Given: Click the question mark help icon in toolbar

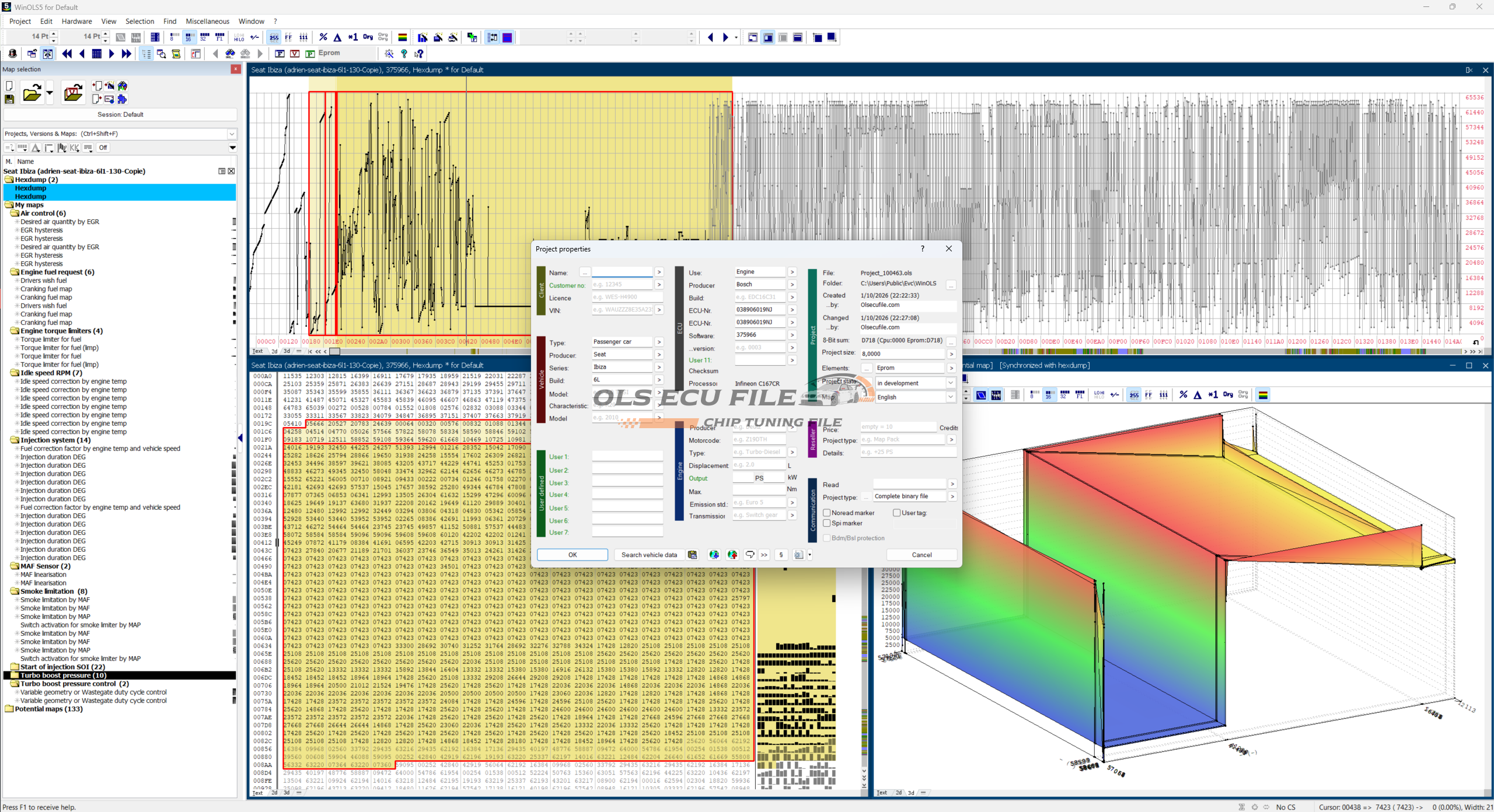Looking at the screenshot, I should 404,54.
